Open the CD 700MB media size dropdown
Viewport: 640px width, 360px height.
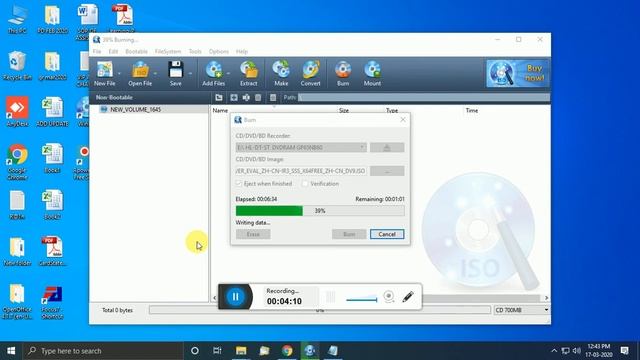pos(521,310)
